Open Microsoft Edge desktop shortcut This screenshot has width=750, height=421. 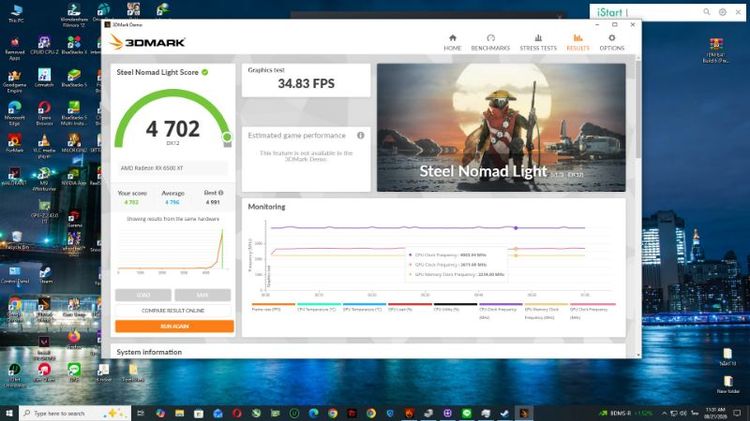pos(14,113)
